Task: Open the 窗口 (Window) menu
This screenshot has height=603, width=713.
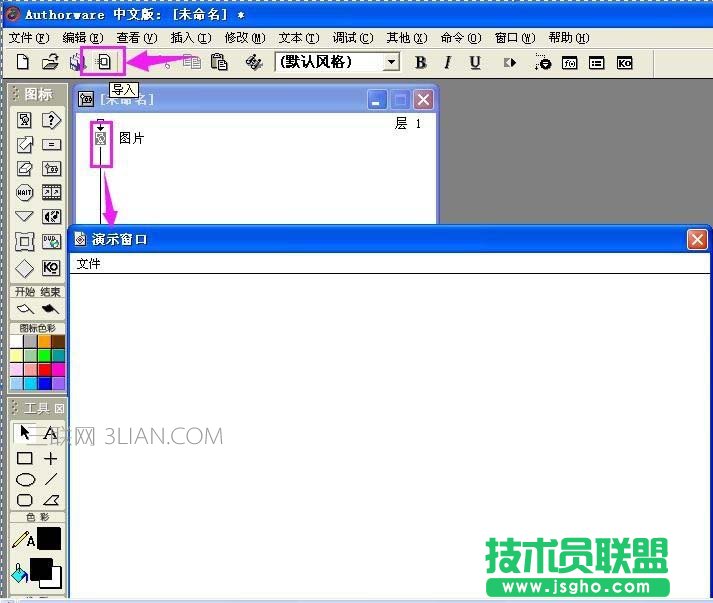Action: pyautogui.click(x=515, y=38)
